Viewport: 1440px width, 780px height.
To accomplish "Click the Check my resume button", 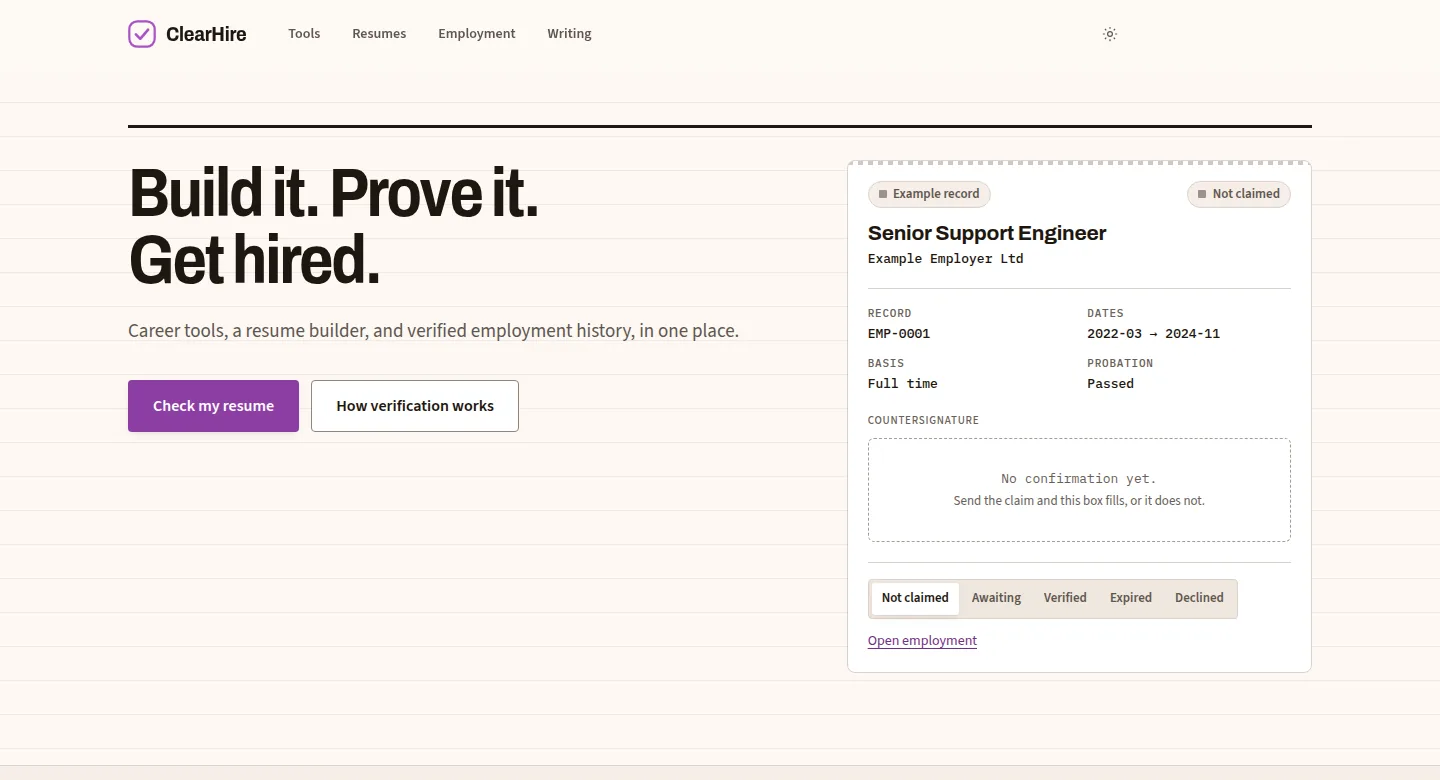I will coord(213,406).
